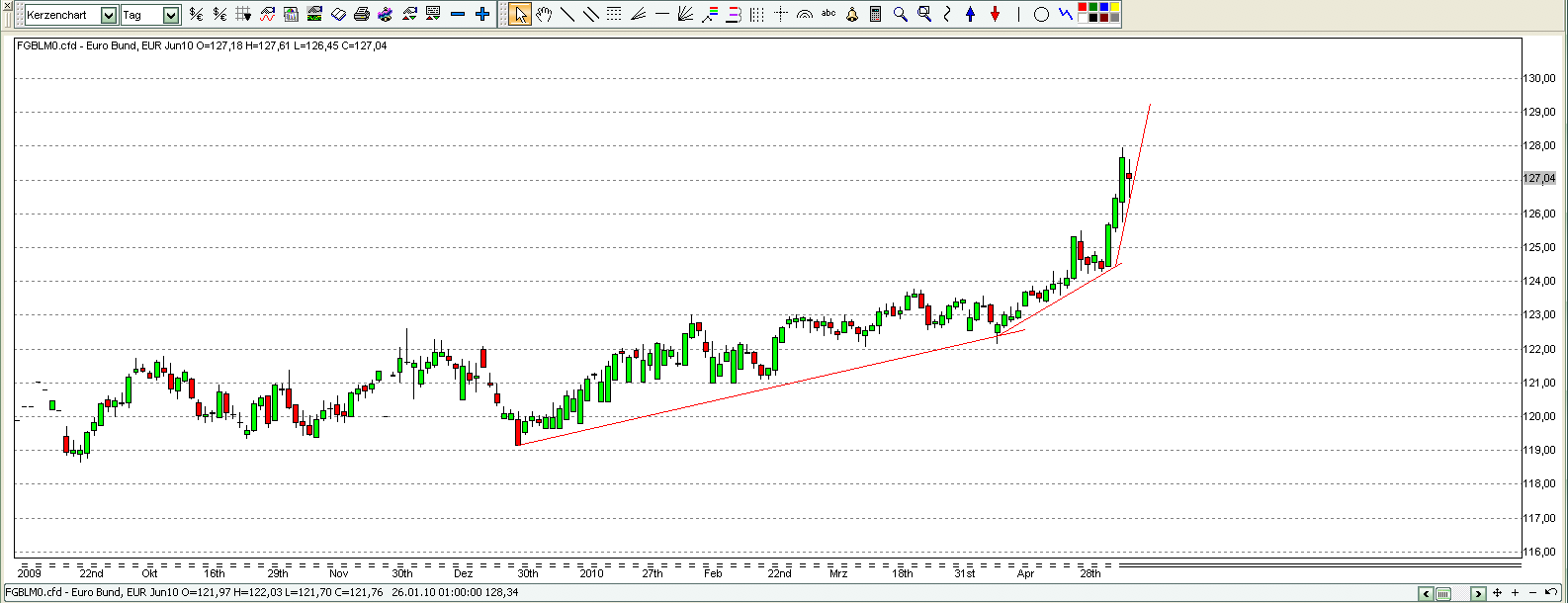Select the trend line drawing tool
The image size is (1568, 603).
point(566,14)
